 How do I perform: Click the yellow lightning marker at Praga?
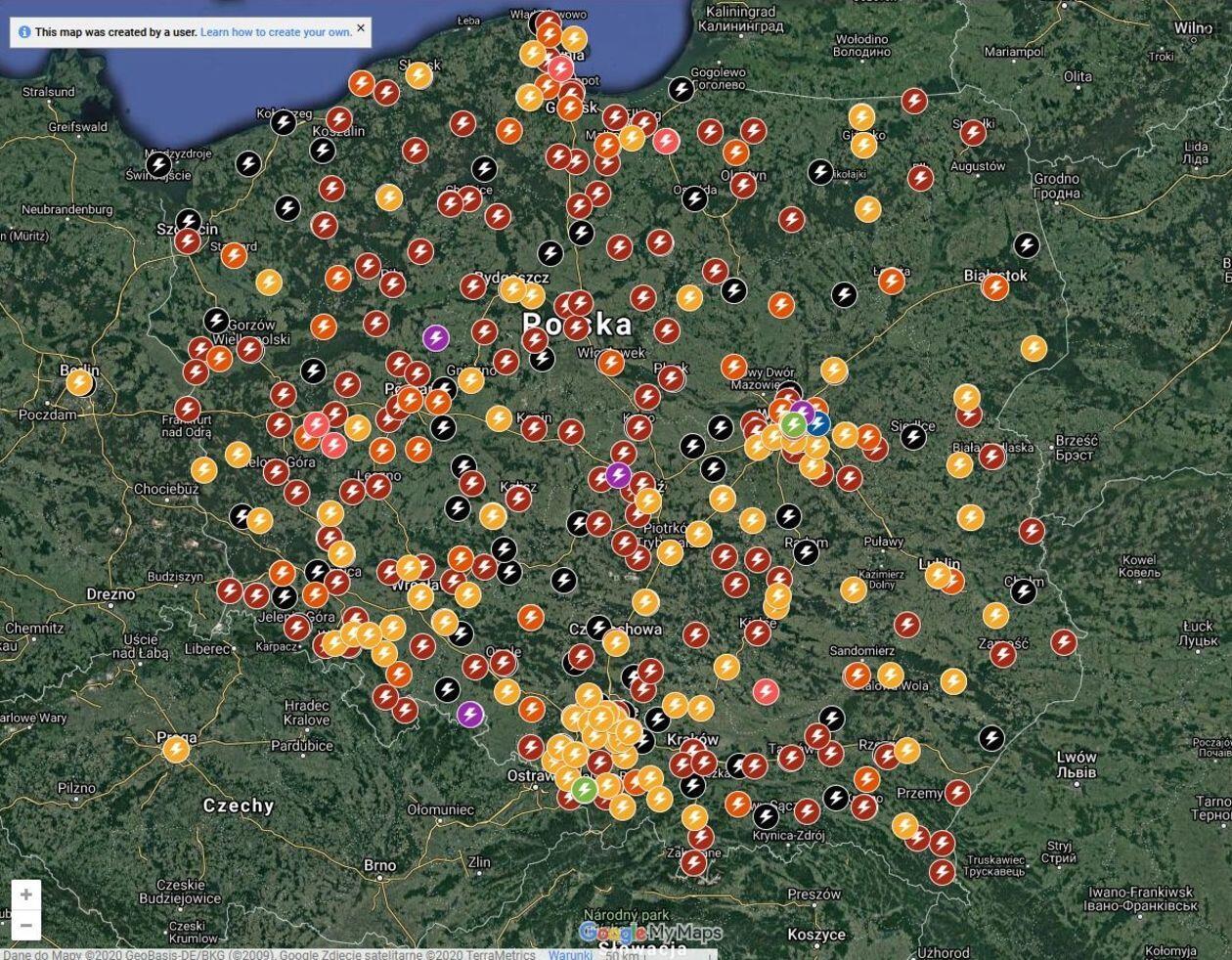click(176, 750)
